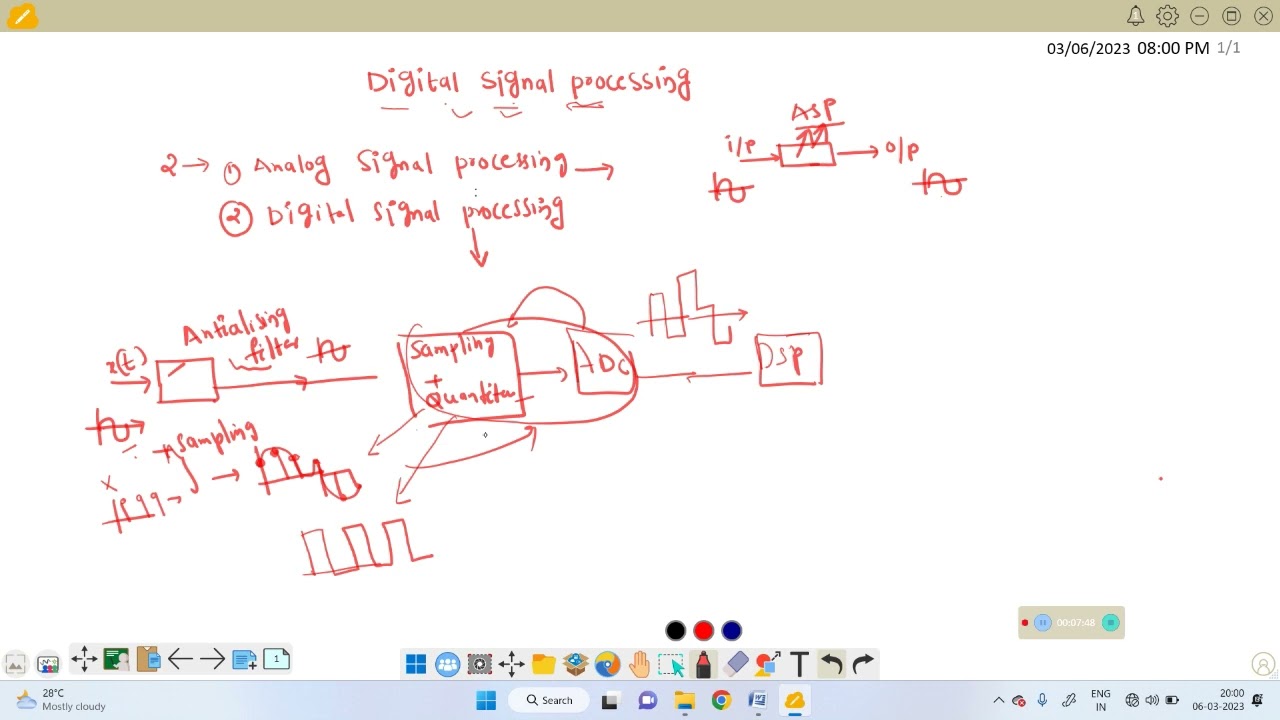Open Google Chrome from the taskbar
Image resolution: width=1280 pixels, height=720 pixels.
[x=721, y=700]
